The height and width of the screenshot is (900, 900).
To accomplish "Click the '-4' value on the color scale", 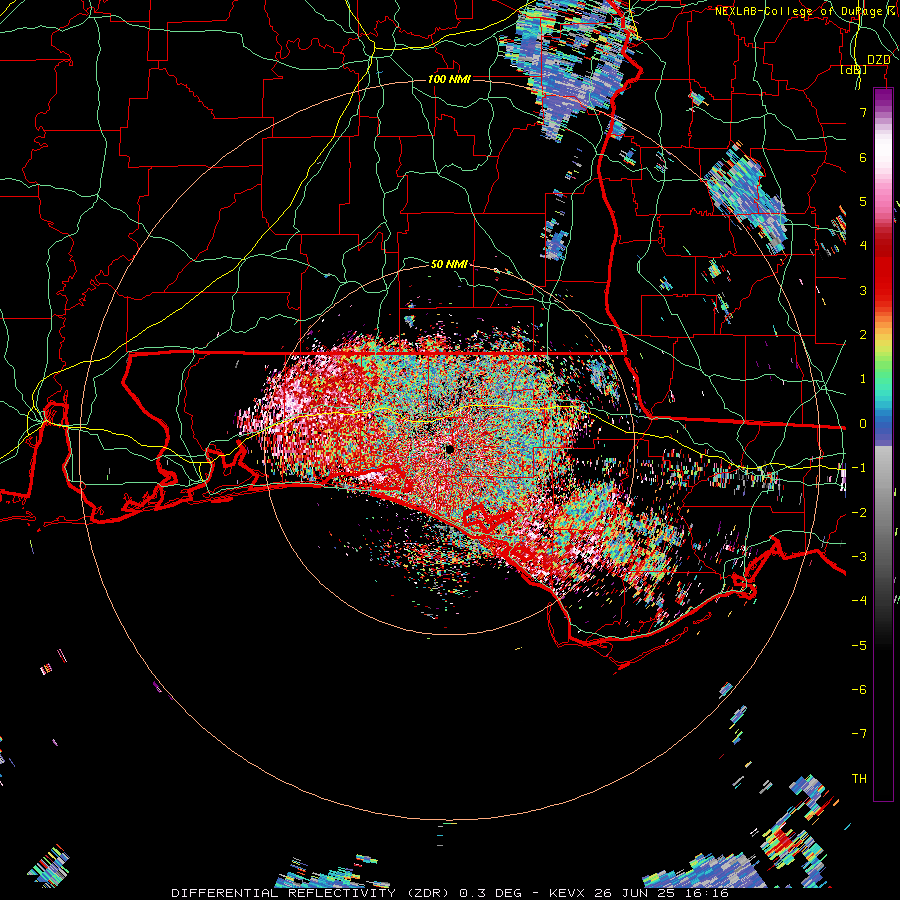I will pyautogui.click(x=859, y=601).
